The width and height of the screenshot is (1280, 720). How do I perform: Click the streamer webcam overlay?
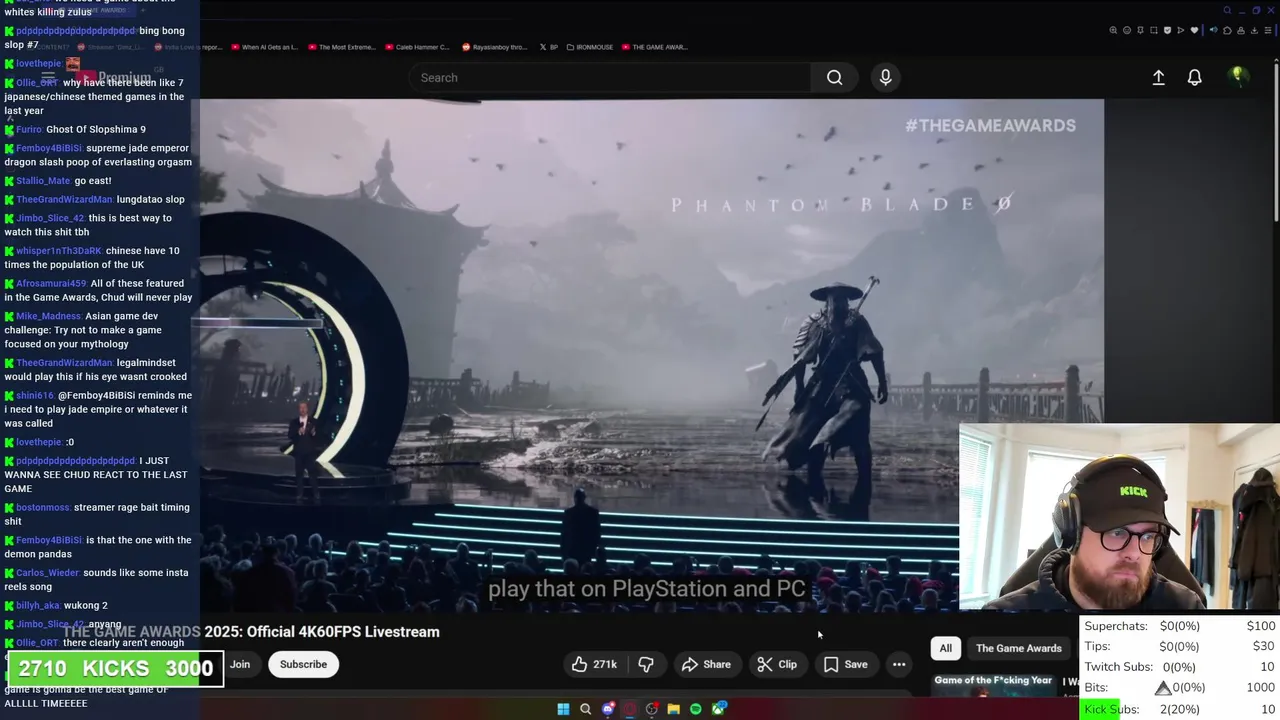(x=1119, y=516)
